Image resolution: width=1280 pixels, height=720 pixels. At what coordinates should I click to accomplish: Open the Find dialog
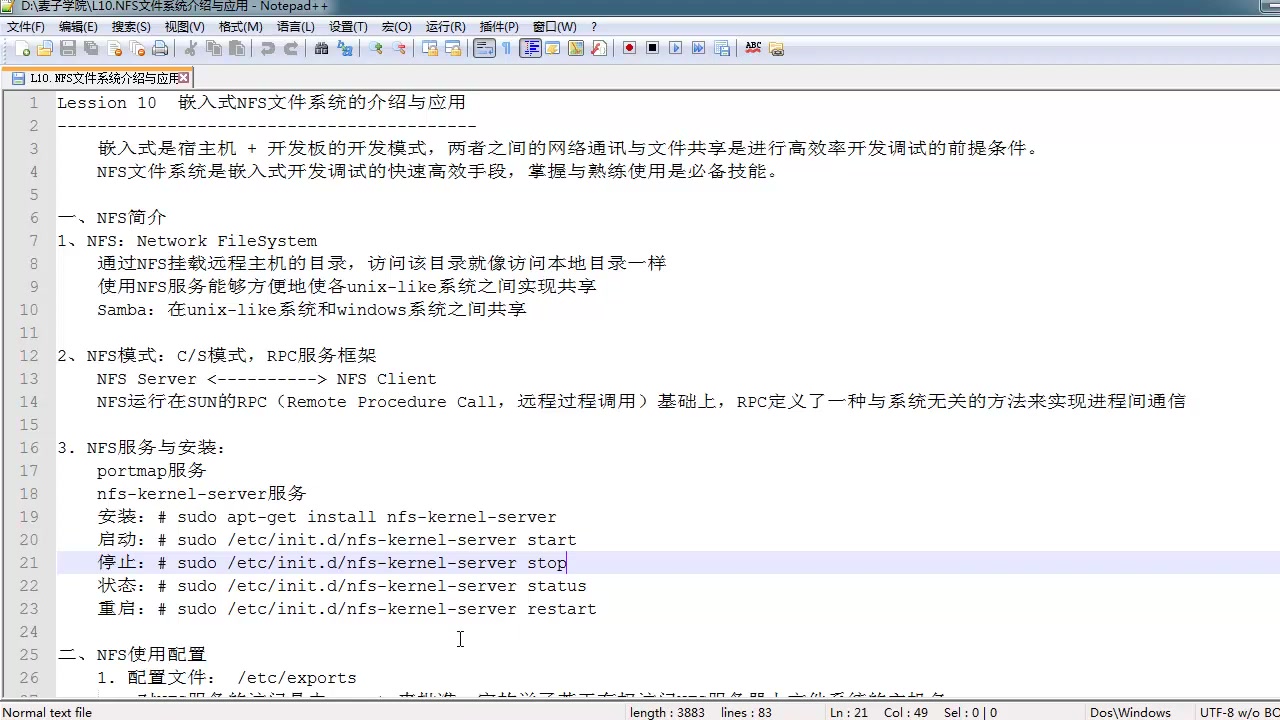point(320,48)
